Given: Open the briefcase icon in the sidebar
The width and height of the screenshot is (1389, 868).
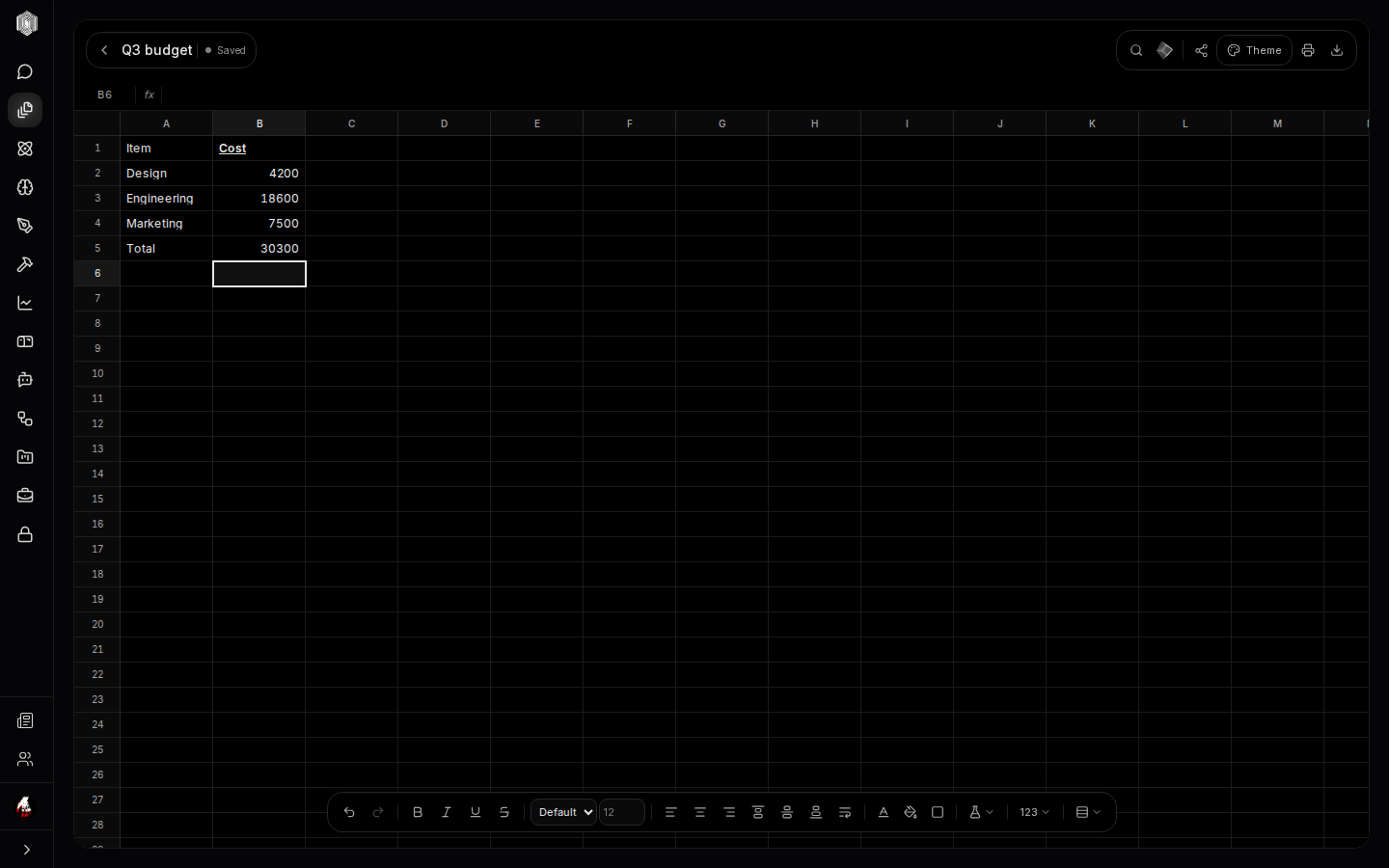Looking at the screenshot, I should 26,497.
